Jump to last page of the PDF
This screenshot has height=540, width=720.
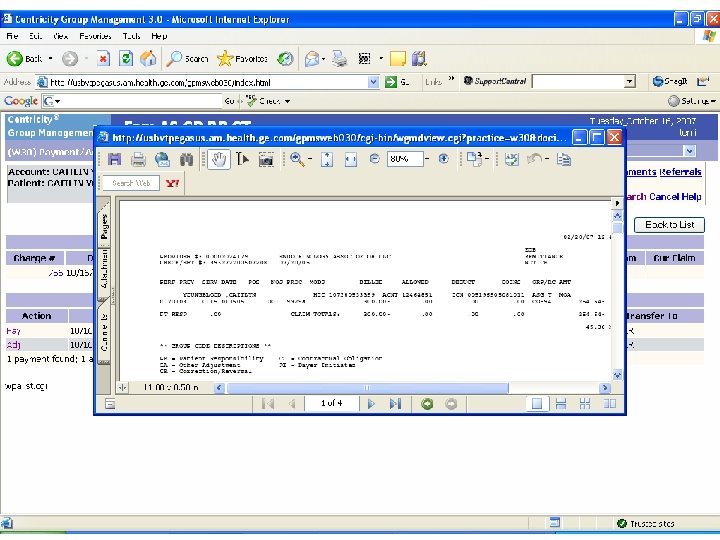click(395, 404)
